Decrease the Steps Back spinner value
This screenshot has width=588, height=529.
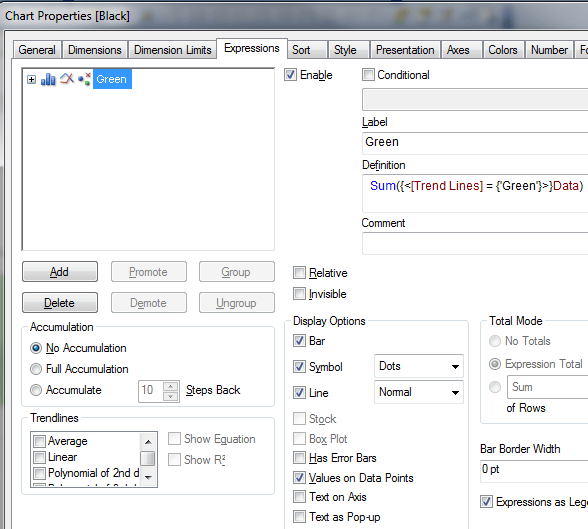[x=171, y=396]
